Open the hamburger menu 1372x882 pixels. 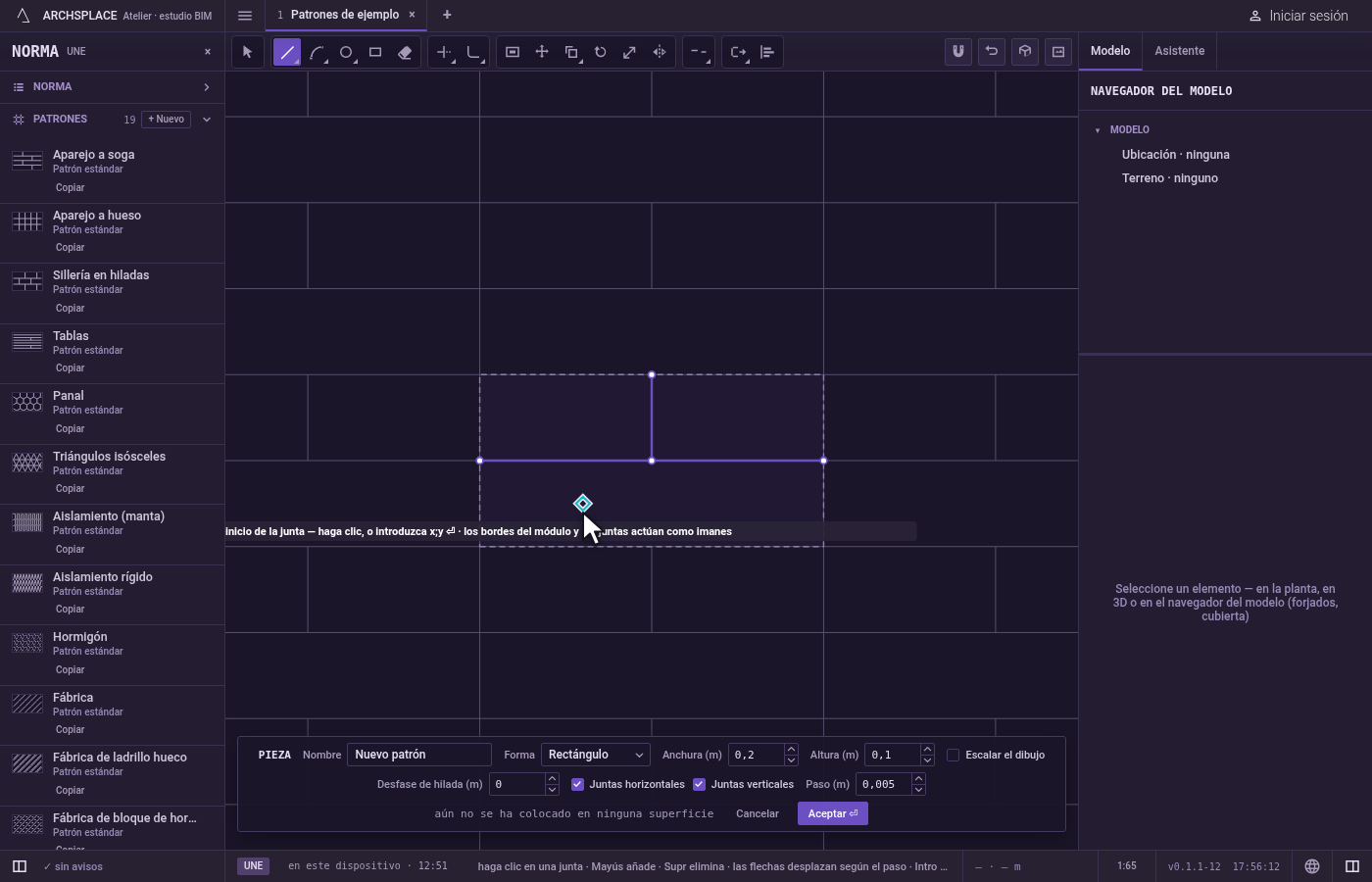coord(245,15)
